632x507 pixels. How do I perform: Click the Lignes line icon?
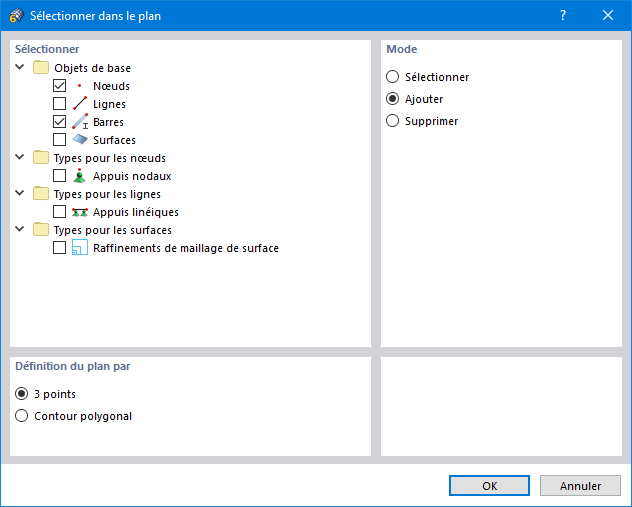point(80,104)
